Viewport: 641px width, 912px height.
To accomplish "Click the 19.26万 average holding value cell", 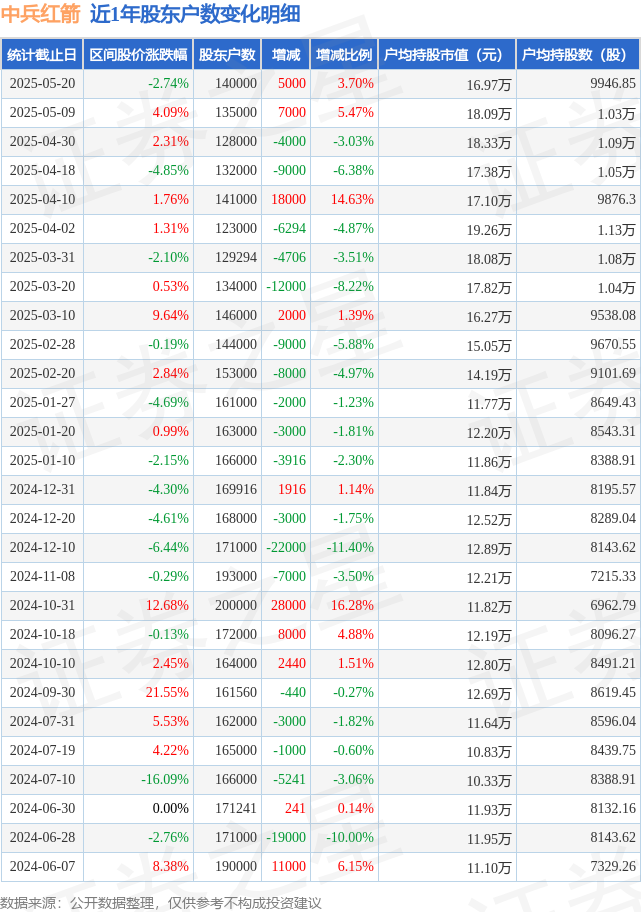I will [447, 229].
